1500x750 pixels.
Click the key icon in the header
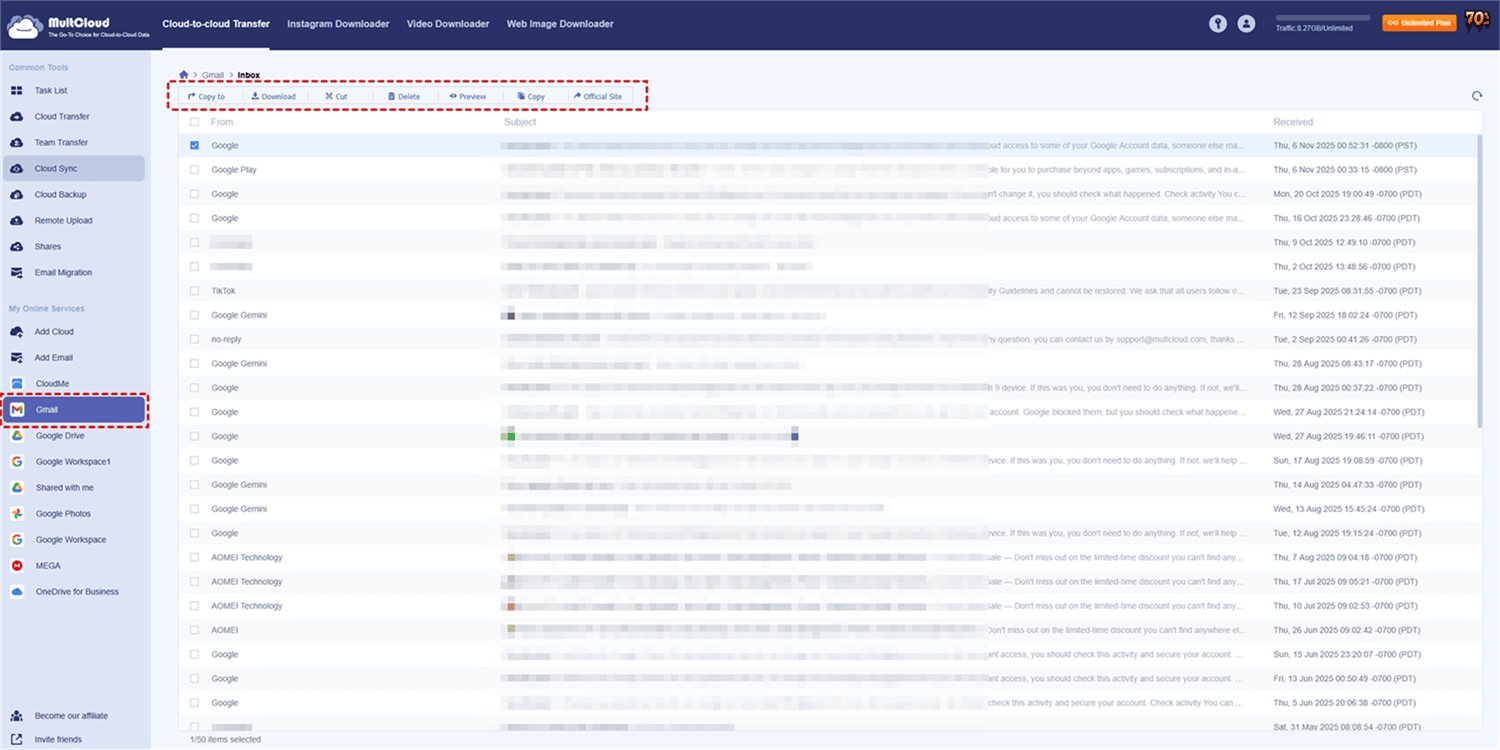point(1217,24)
